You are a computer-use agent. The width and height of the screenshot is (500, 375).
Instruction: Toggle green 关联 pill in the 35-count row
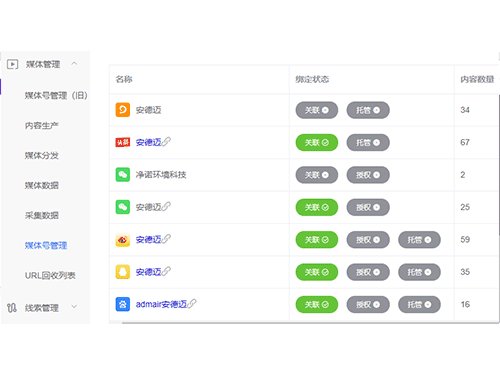click(x=317, y=272)
